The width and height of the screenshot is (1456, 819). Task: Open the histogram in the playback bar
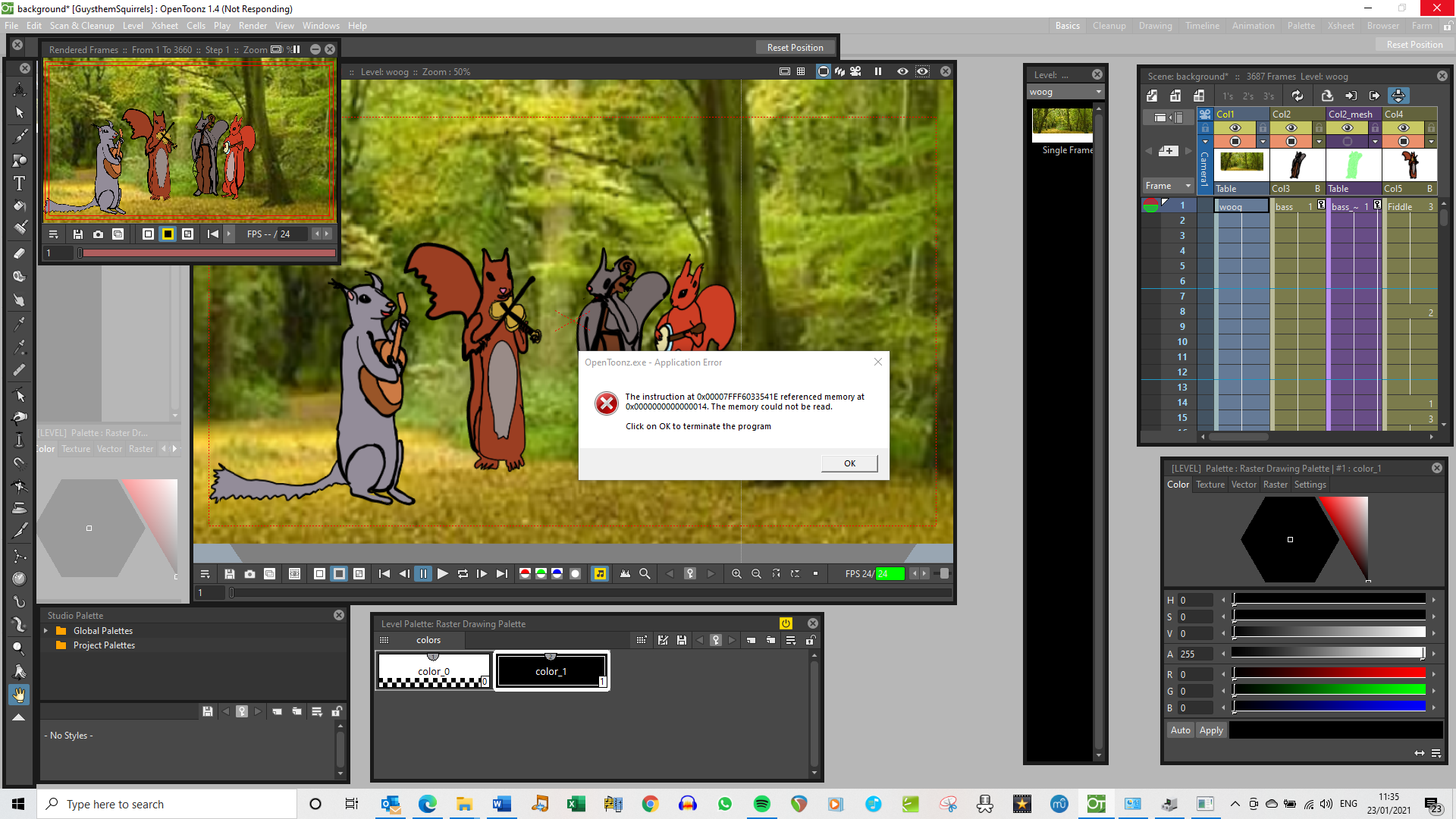click(x=625, y=574)
